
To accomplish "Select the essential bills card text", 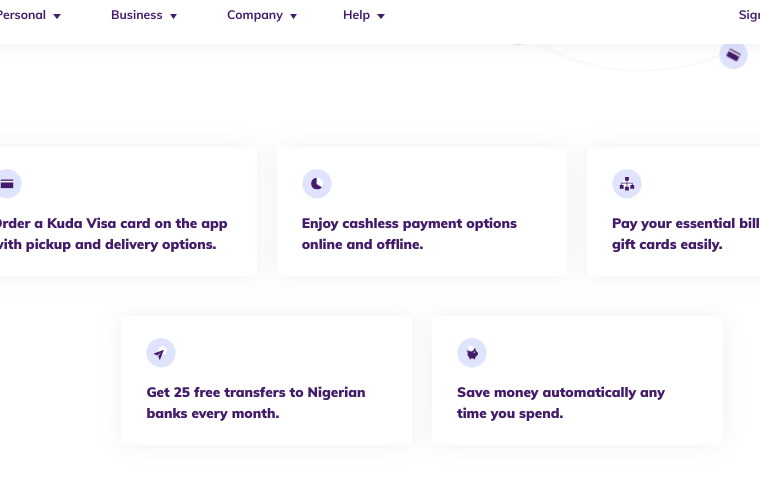I will pos(686,234).
